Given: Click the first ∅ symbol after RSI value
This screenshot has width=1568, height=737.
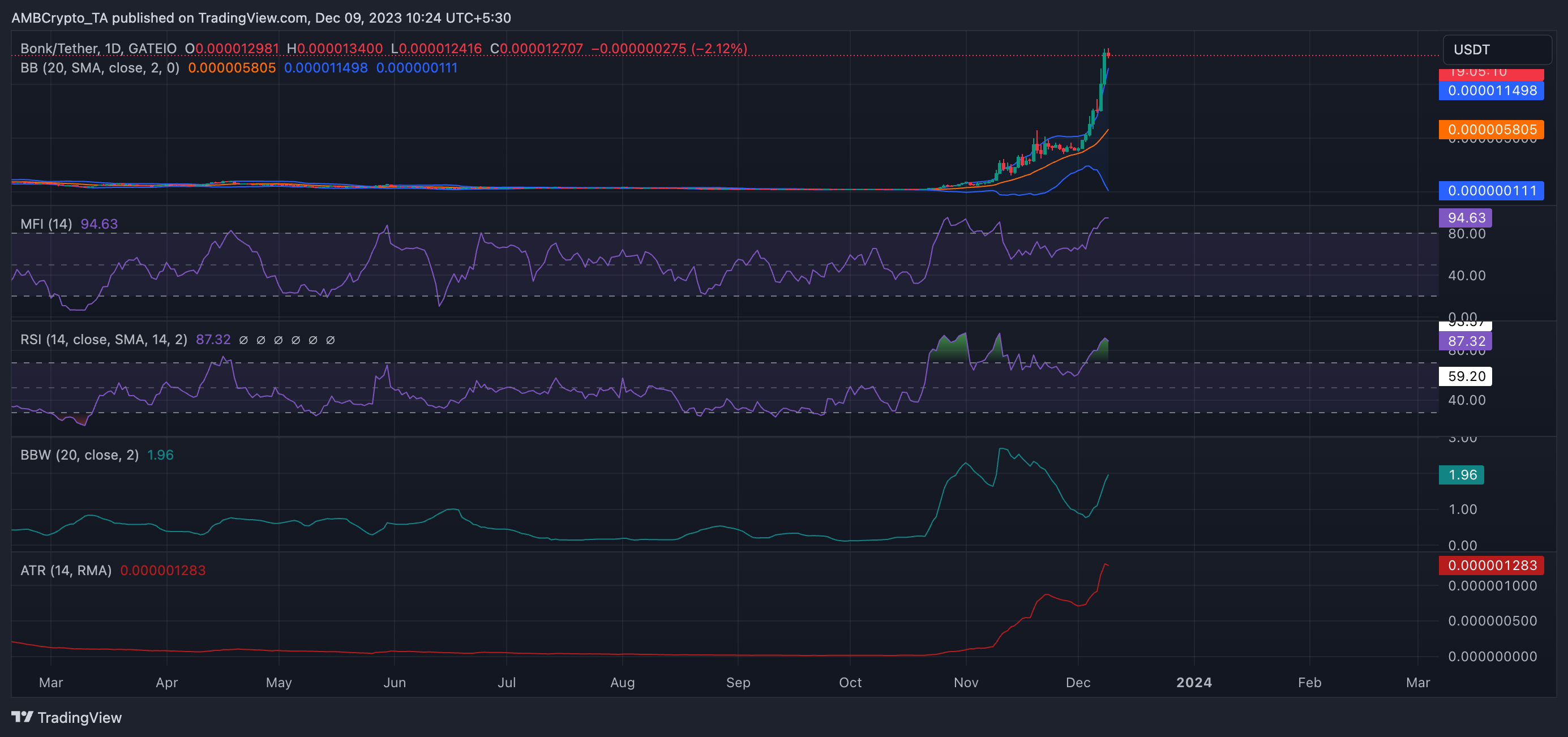Looking at the screenshot, I should click(x=243, y=340).
